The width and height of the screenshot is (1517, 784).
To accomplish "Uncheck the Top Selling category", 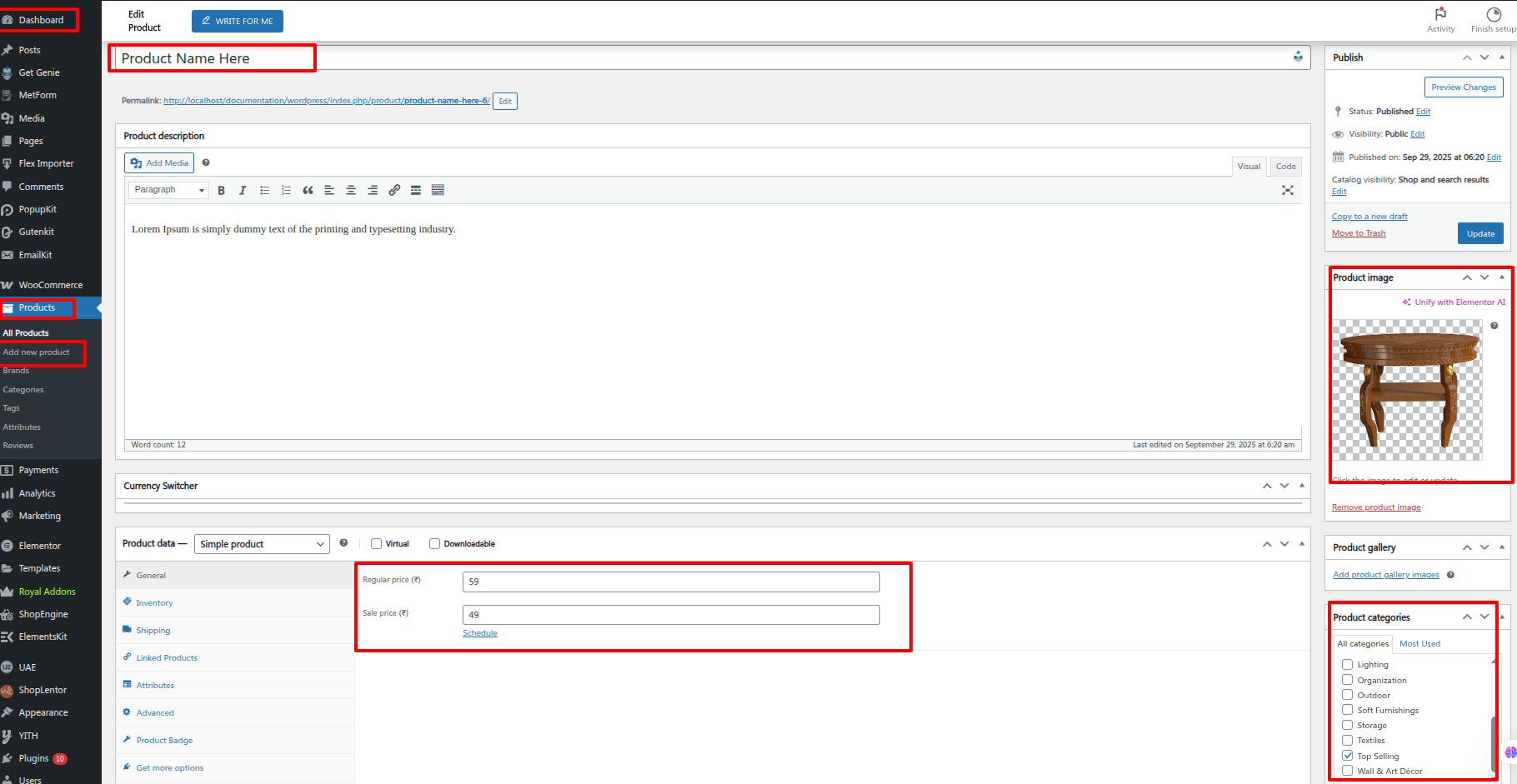I will coord(1347,756).
